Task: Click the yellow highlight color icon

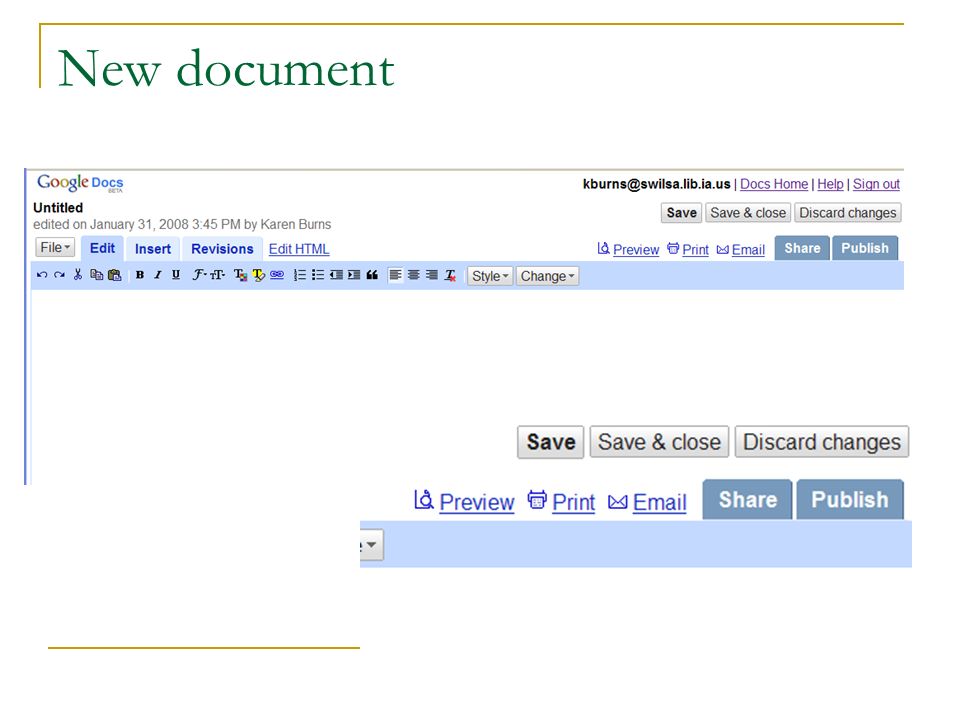Action: [x=258, y=275]
